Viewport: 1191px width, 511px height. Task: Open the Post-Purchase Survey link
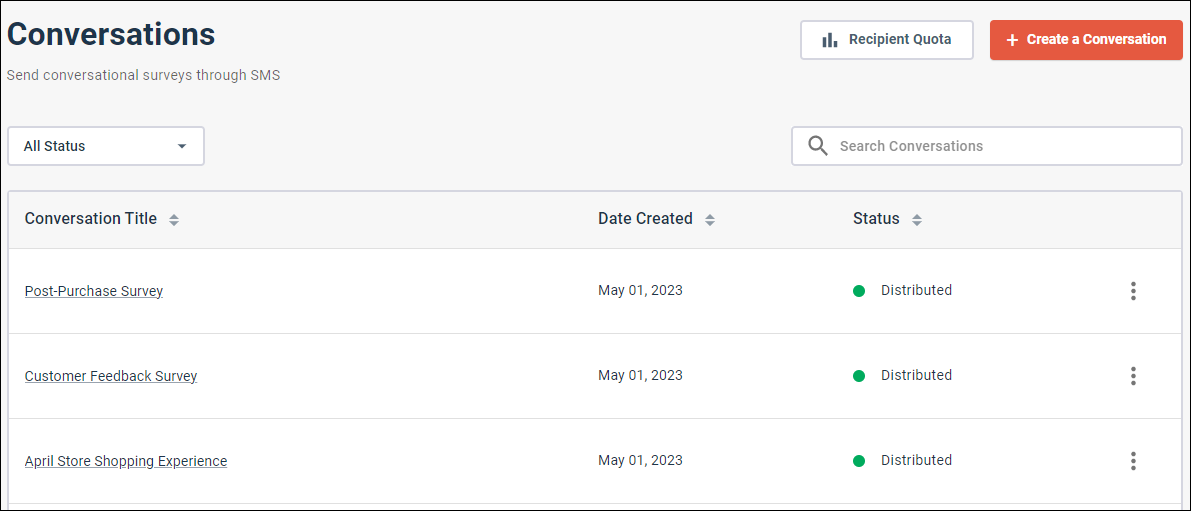point(93,291)
